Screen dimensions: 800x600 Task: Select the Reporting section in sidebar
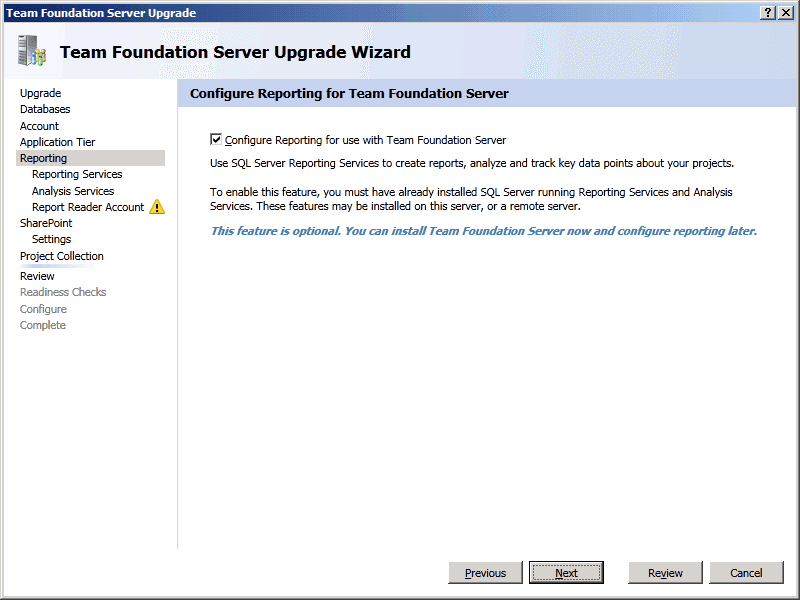point(44,158)
